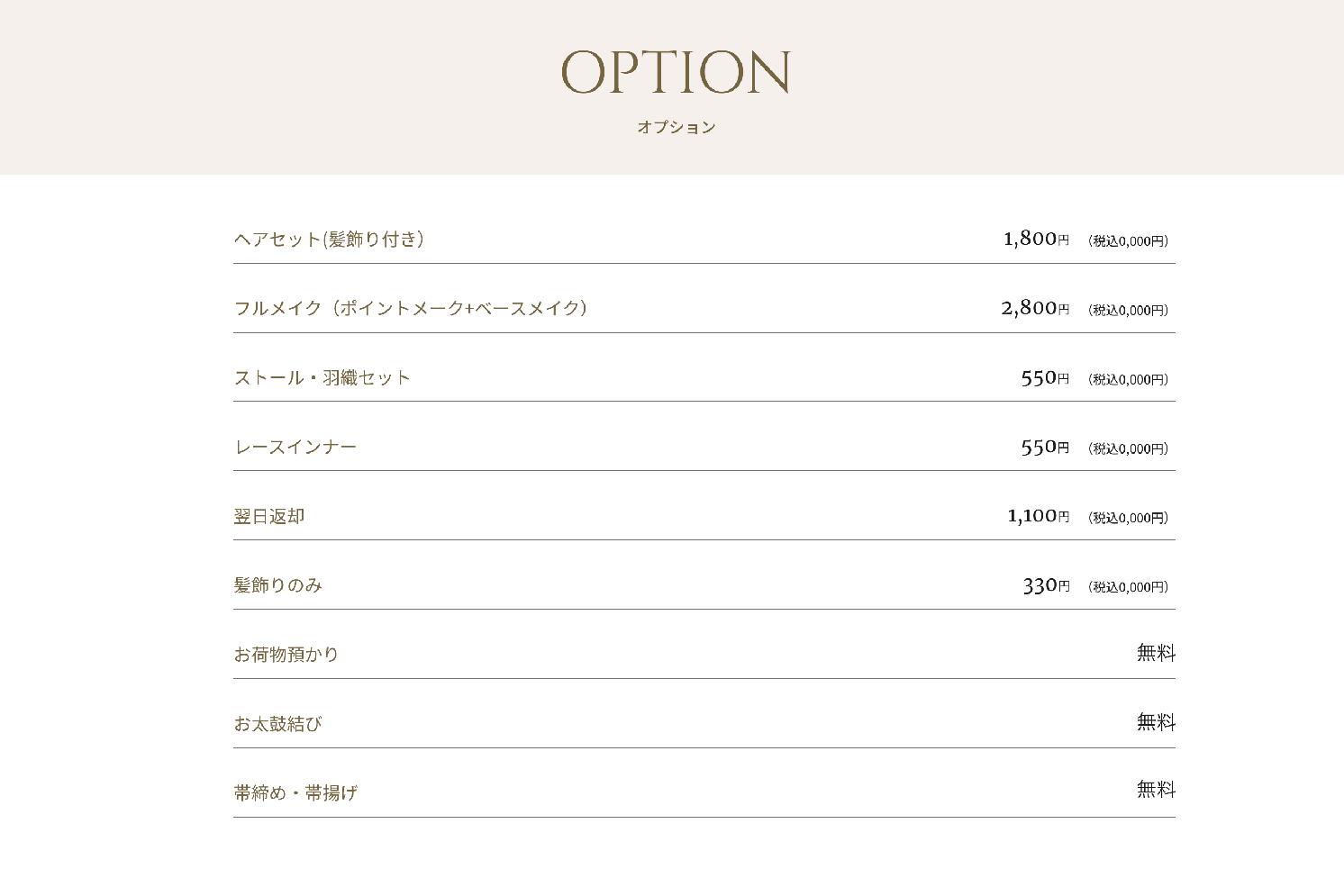Click the 330円 price for 髪飾りのみ
Viewport: 1344px width, 896px height.
click(x=1046, y=586)
